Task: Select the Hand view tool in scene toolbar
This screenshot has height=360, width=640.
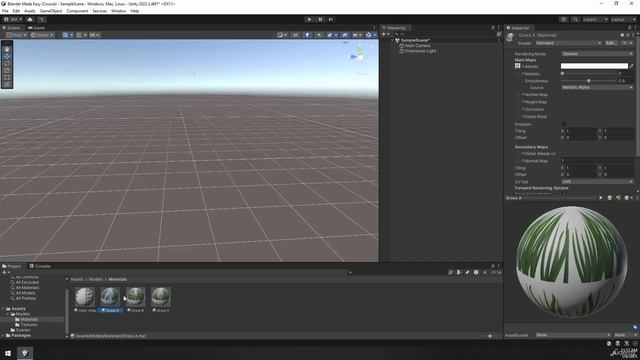Action: point(7,49)
